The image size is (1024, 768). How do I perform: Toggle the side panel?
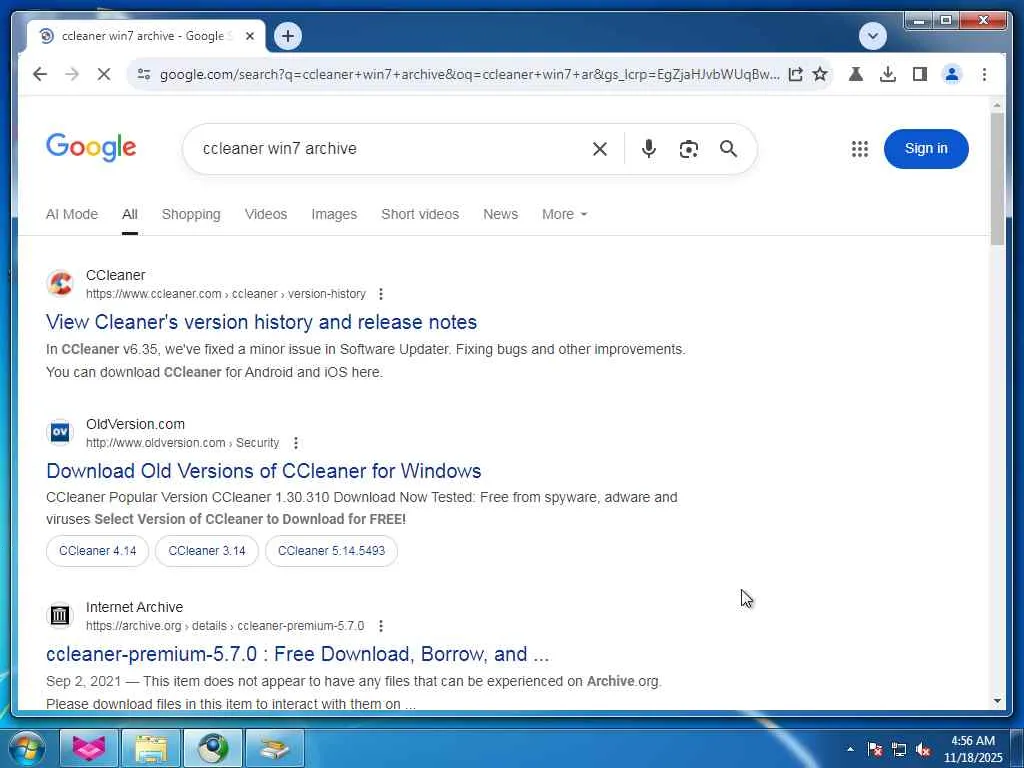coord(920,74)
